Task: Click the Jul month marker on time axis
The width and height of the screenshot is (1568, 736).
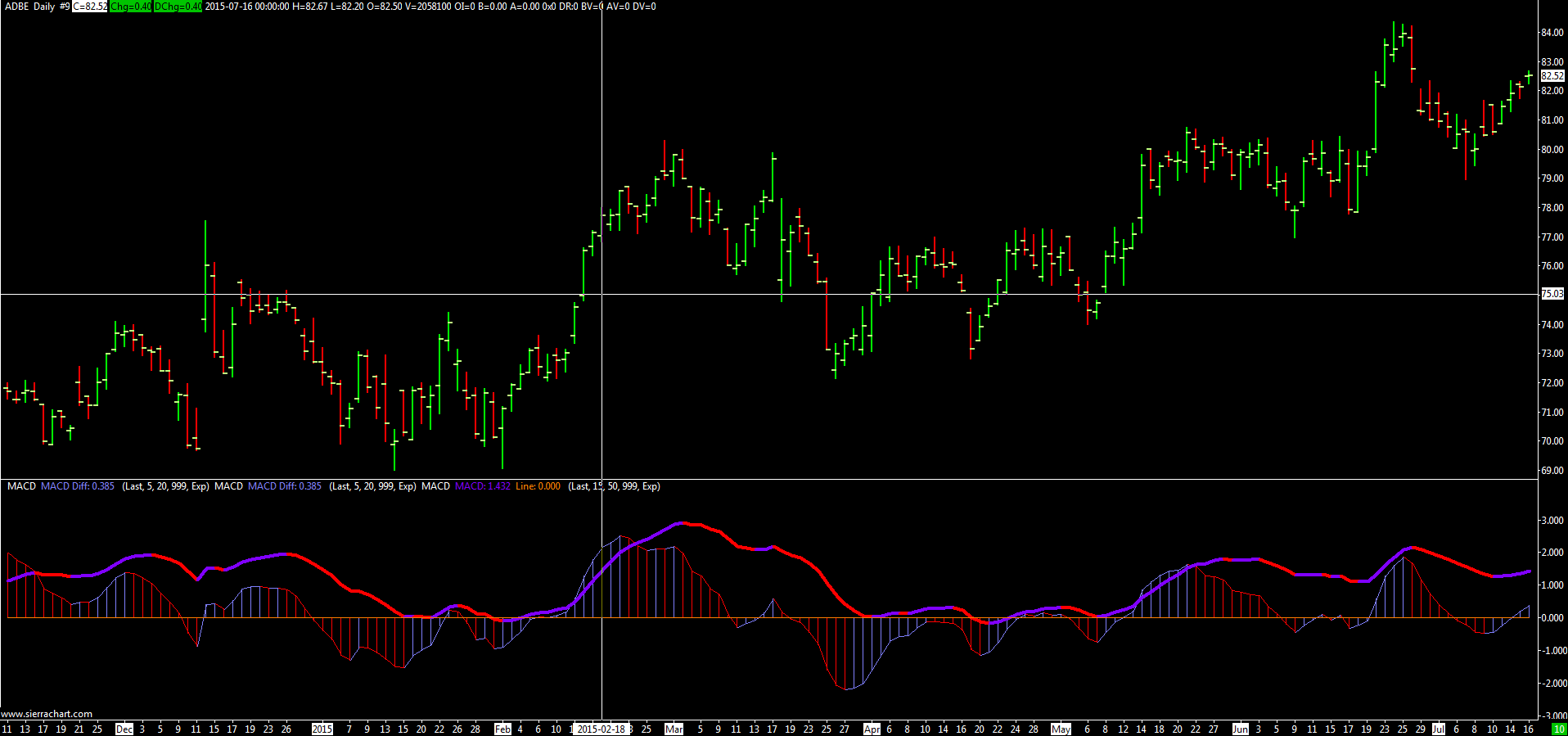Action: pyautogui.click(x=1439, y=729)
